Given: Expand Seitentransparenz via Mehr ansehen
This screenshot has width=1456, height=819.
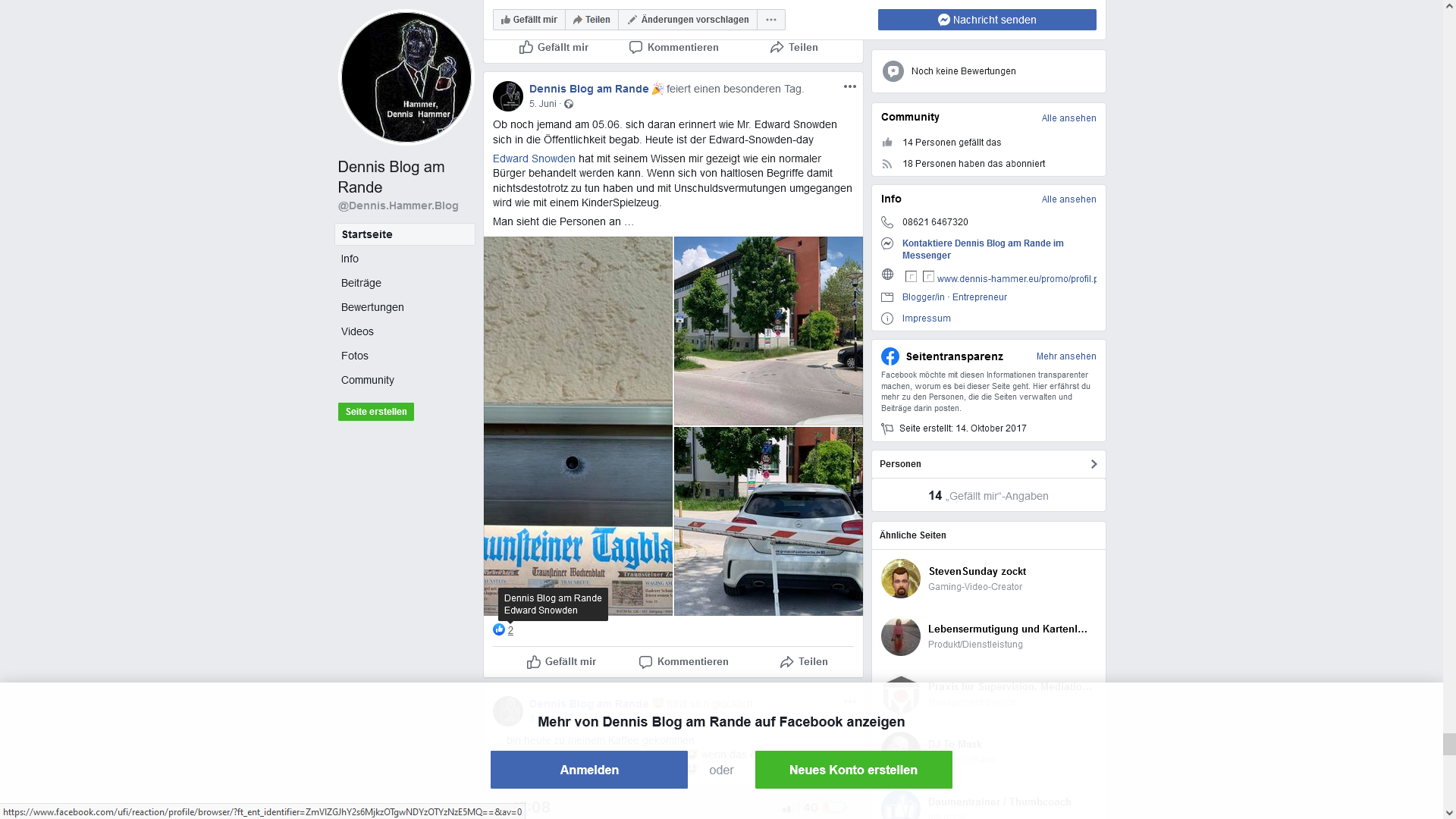Looking at the screenshot, I should click(1066, 356).
